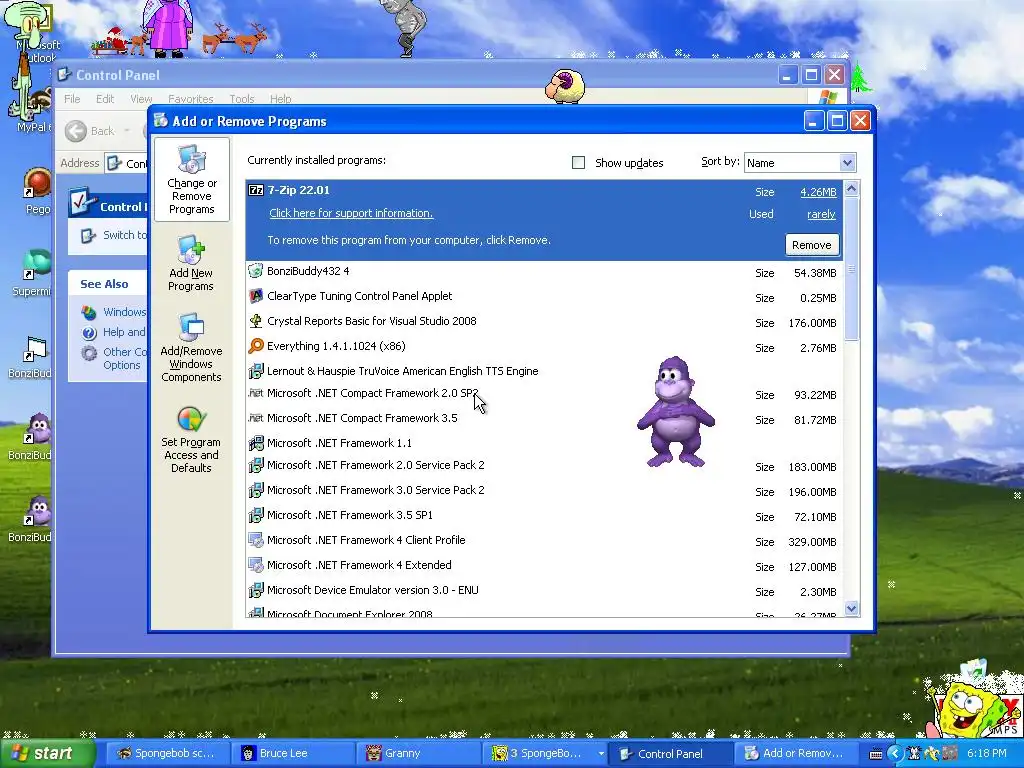Click the Start button
The height and width of the screenshot is (768, 1024).
point(47,754)
